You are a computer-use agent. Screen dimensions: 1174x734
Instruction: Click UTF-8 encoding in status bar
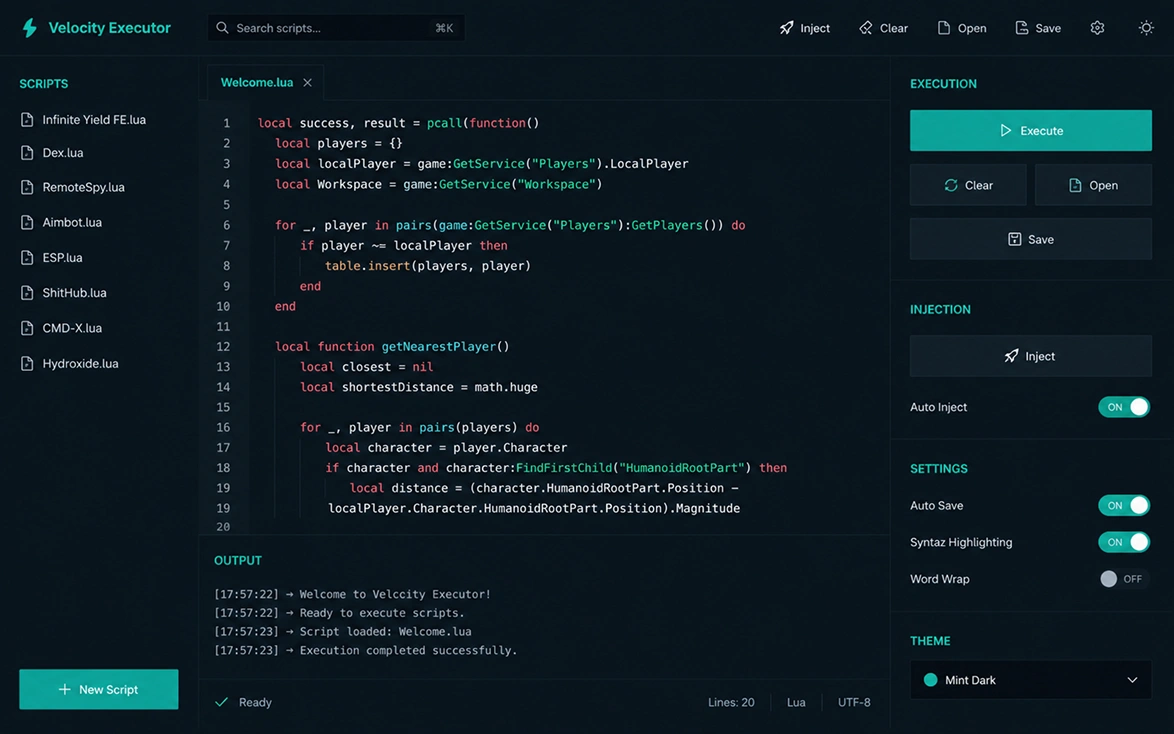[854, 703]
